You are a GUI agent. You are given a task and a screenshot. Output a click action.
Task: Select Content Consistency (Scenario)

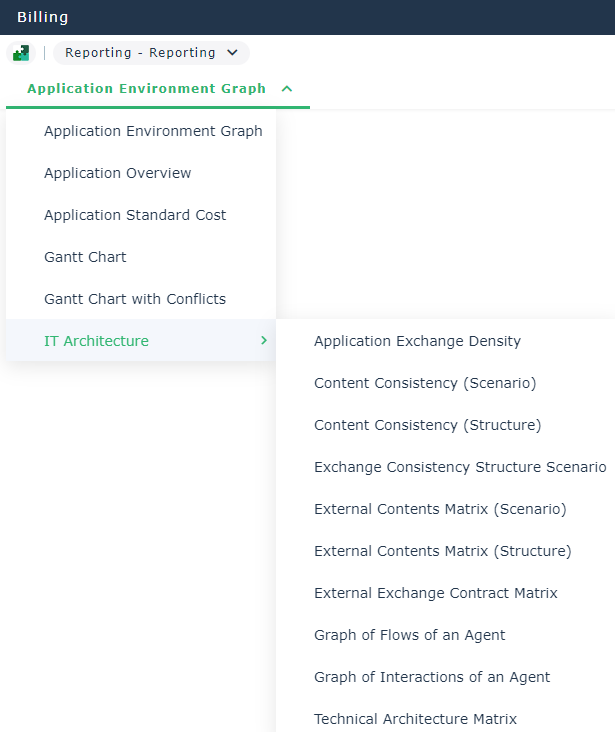coord(425,383)
